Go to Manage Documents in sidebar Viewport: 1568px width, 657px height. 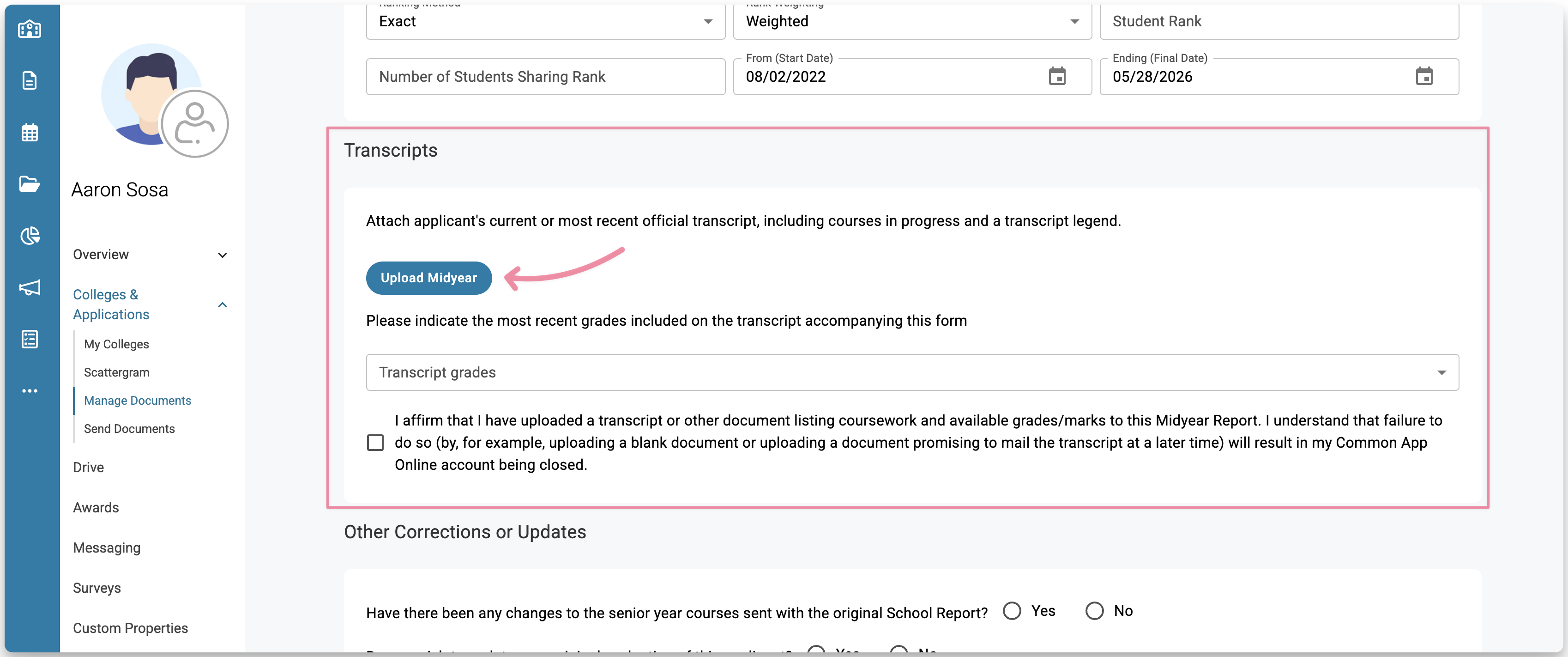coord(138,401)
